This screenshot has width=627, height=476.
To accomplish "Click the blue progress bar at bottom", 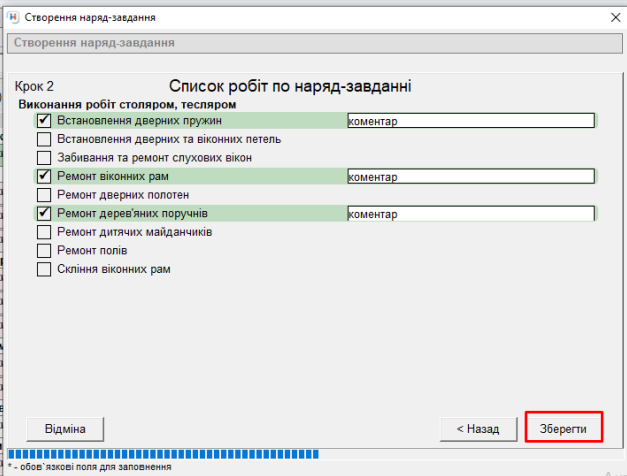I will tap(162, 455).
